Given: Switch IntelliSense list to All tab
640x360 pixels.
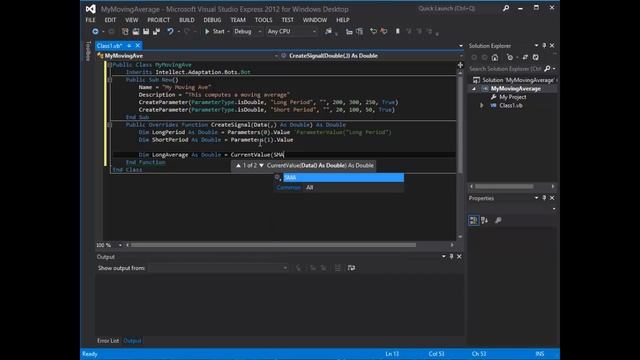Looking at the screenshot, I should pyautogui.click(x=309, y=188).
